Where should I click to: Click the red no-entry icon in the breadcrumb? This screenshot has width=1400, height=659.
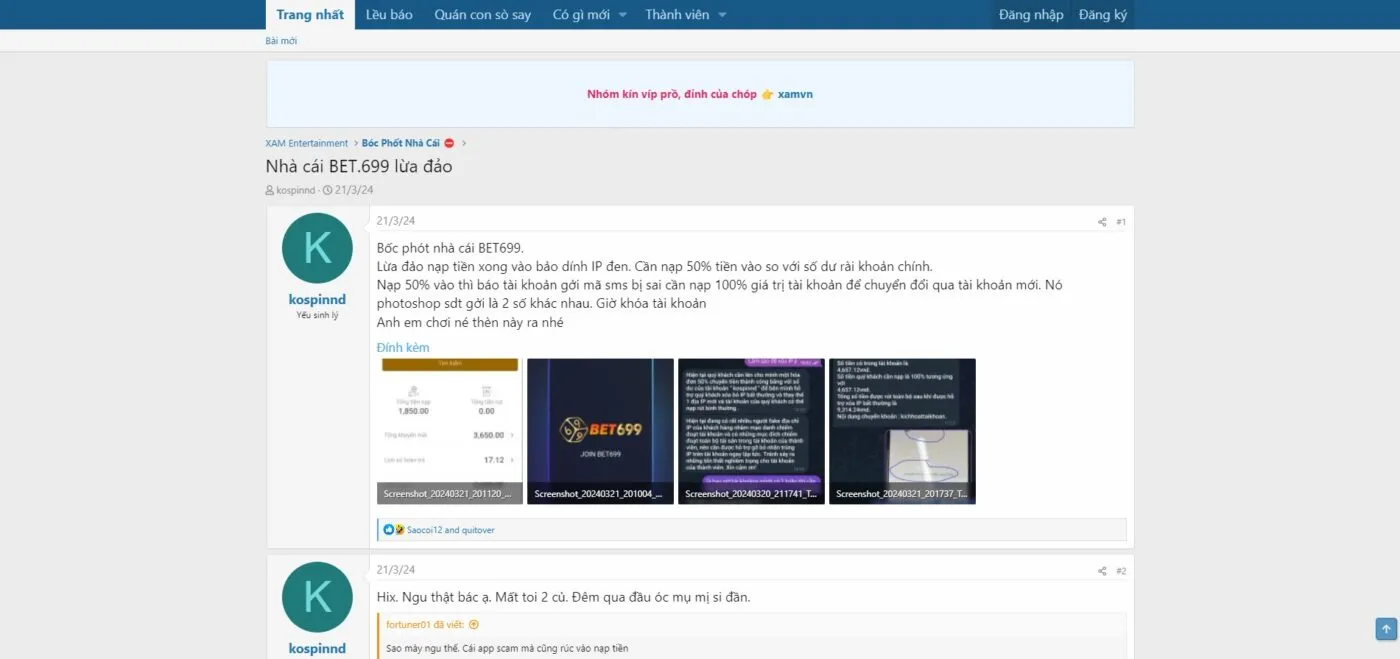(449, 143)
